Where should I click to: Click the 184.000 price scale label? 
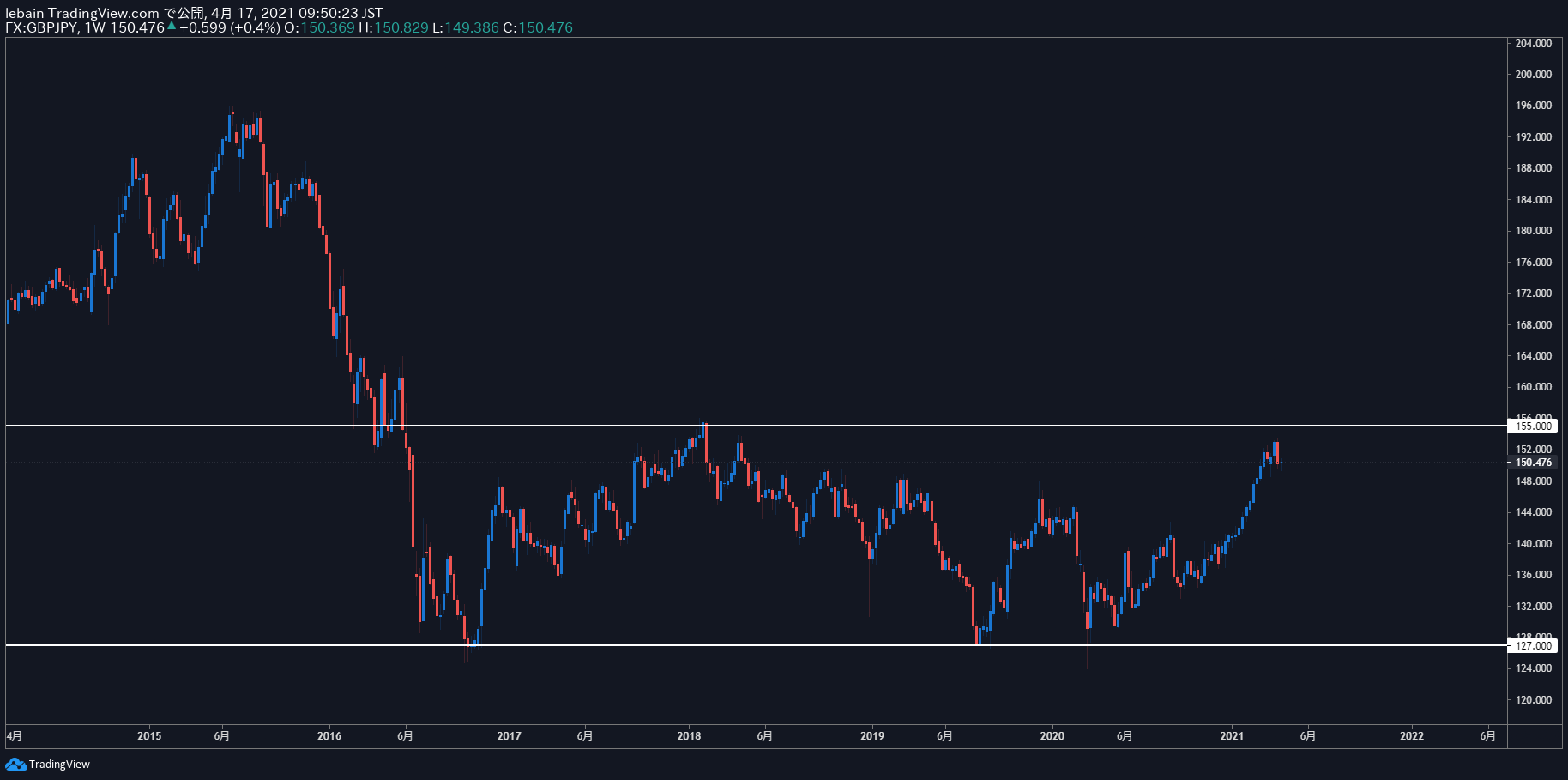coord(1534,200)
